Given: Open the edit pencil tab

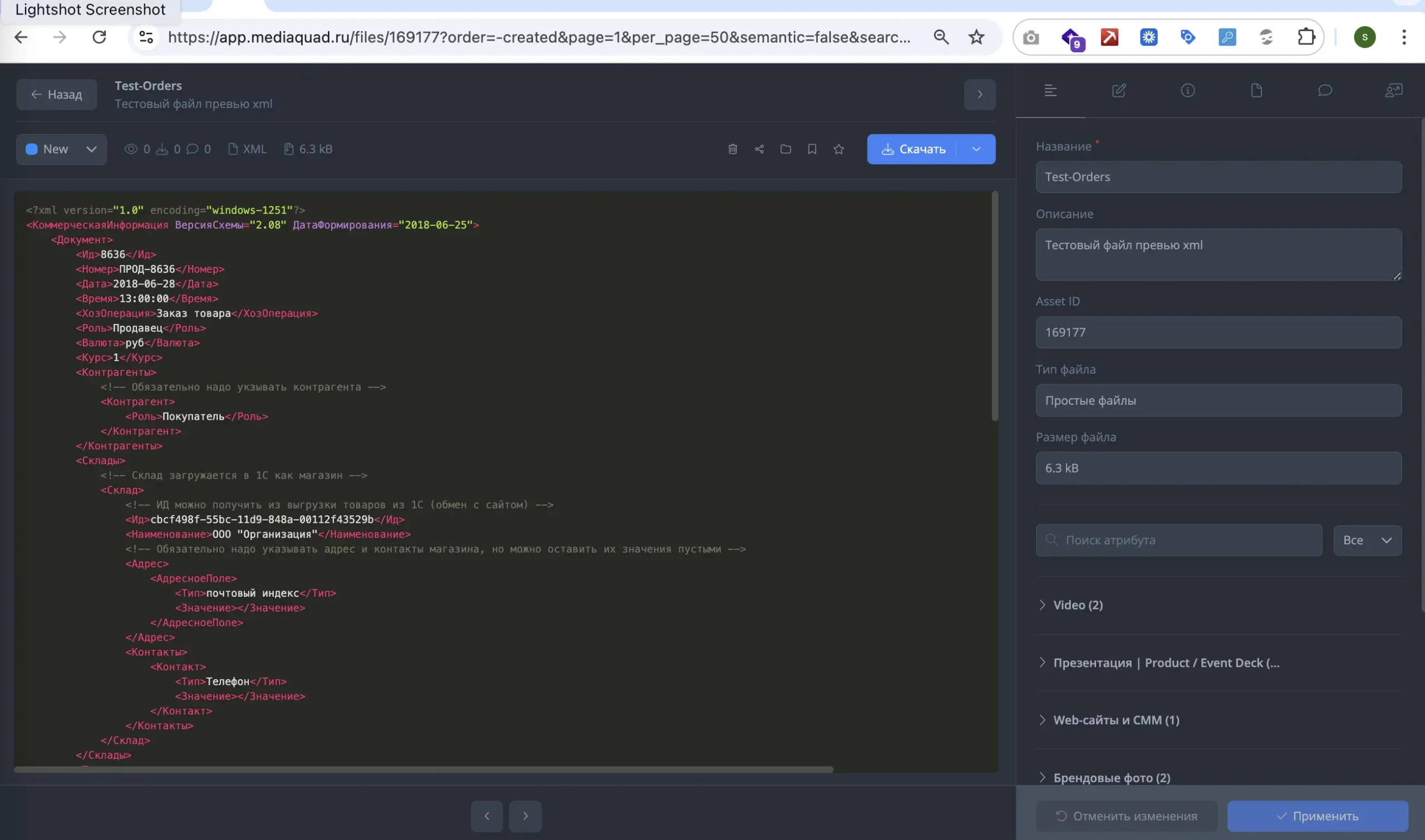Looking at the screenshot, I should pyautogui.click(x=1119, y=91).
